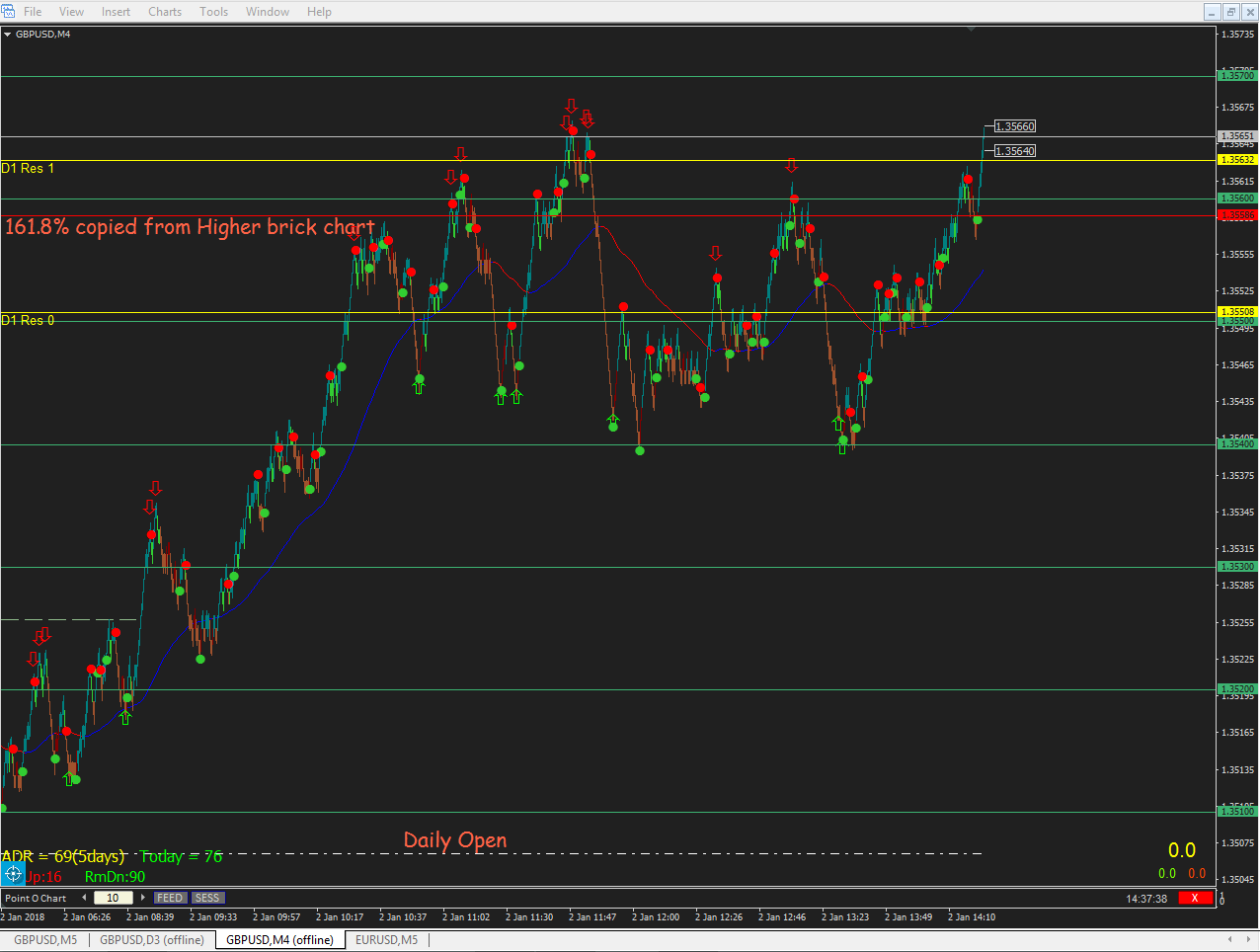Screen dimensions: 1260x952
Task: Click the blue crosshair icon at chart bottom-left
Action: [x=13, y=873]
